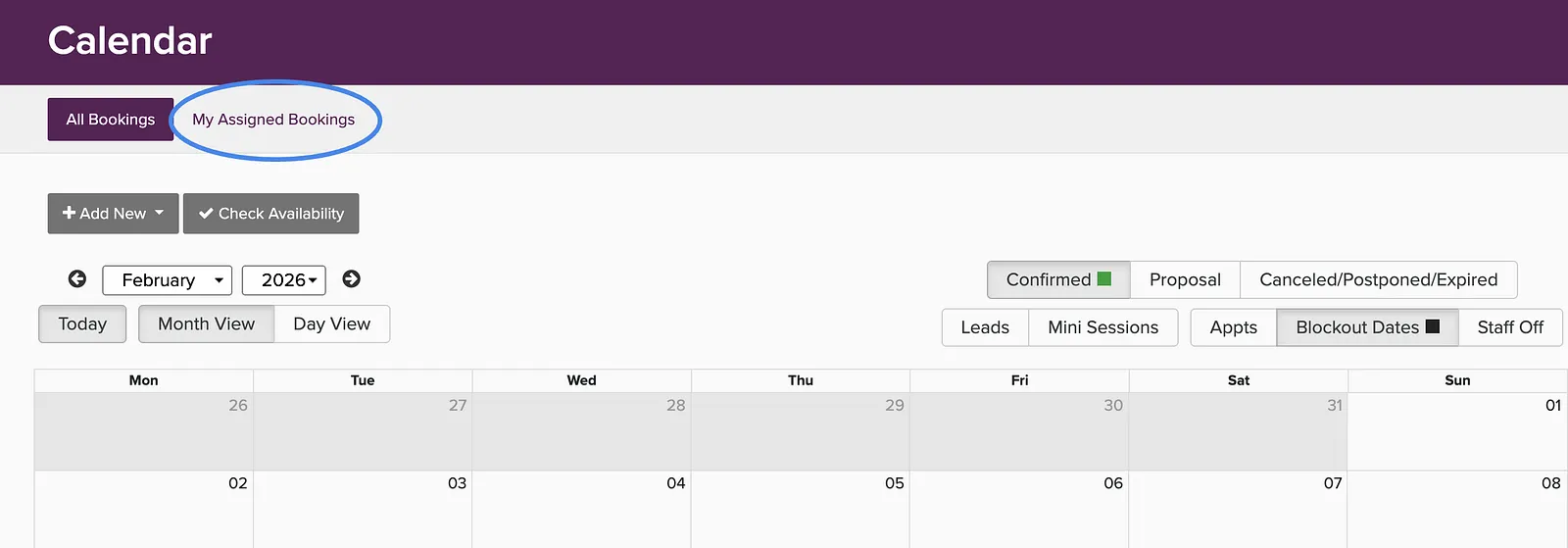Click the Today button

82,324
